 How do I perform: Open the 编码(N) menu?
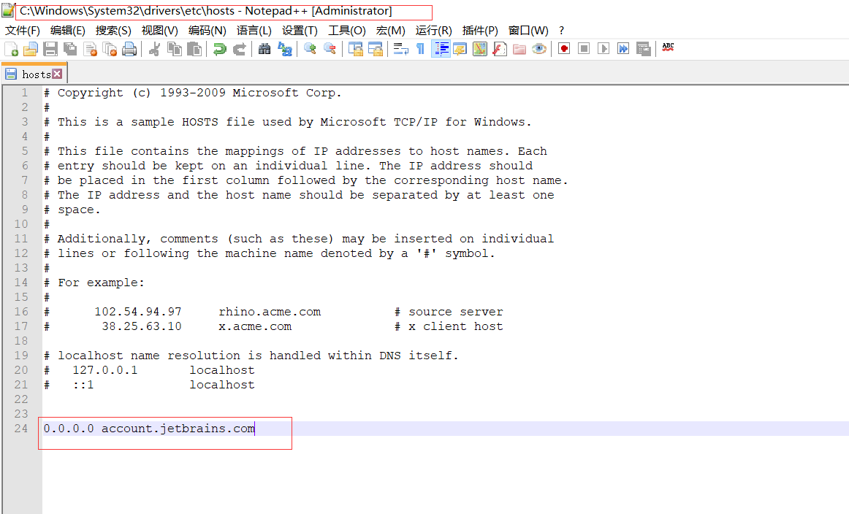coord(207,30)
